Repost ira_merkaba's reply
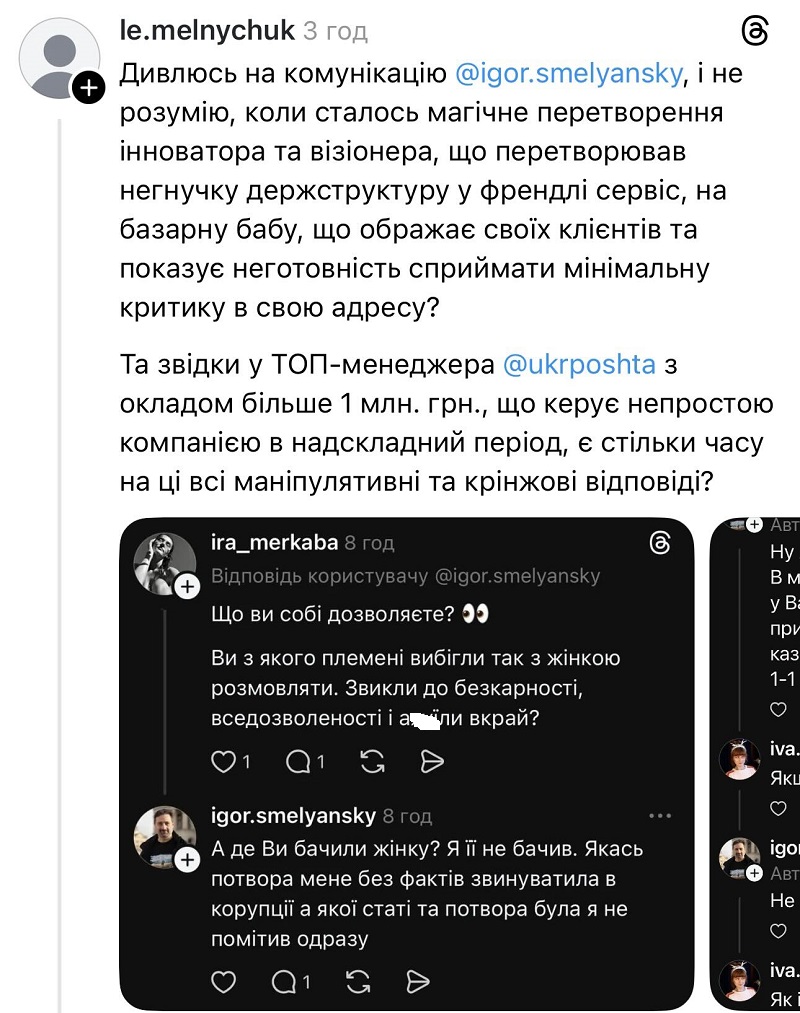Image resolution: width=800 pixels, height=1013 pixels. coord(372,762)
